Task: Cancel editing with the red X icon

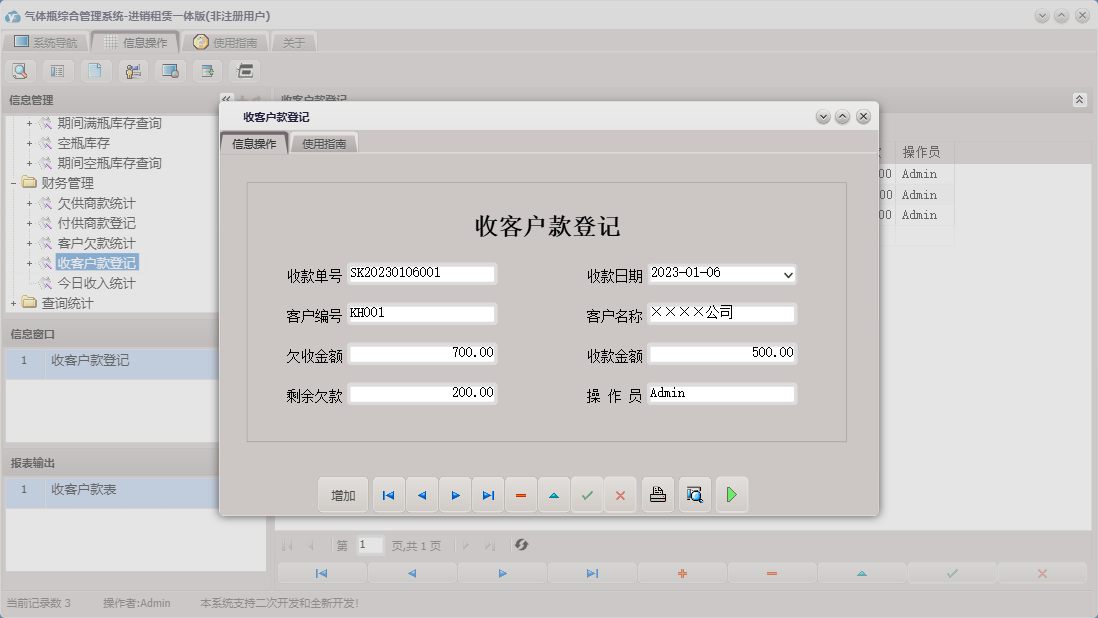Action: coord(620,494)
